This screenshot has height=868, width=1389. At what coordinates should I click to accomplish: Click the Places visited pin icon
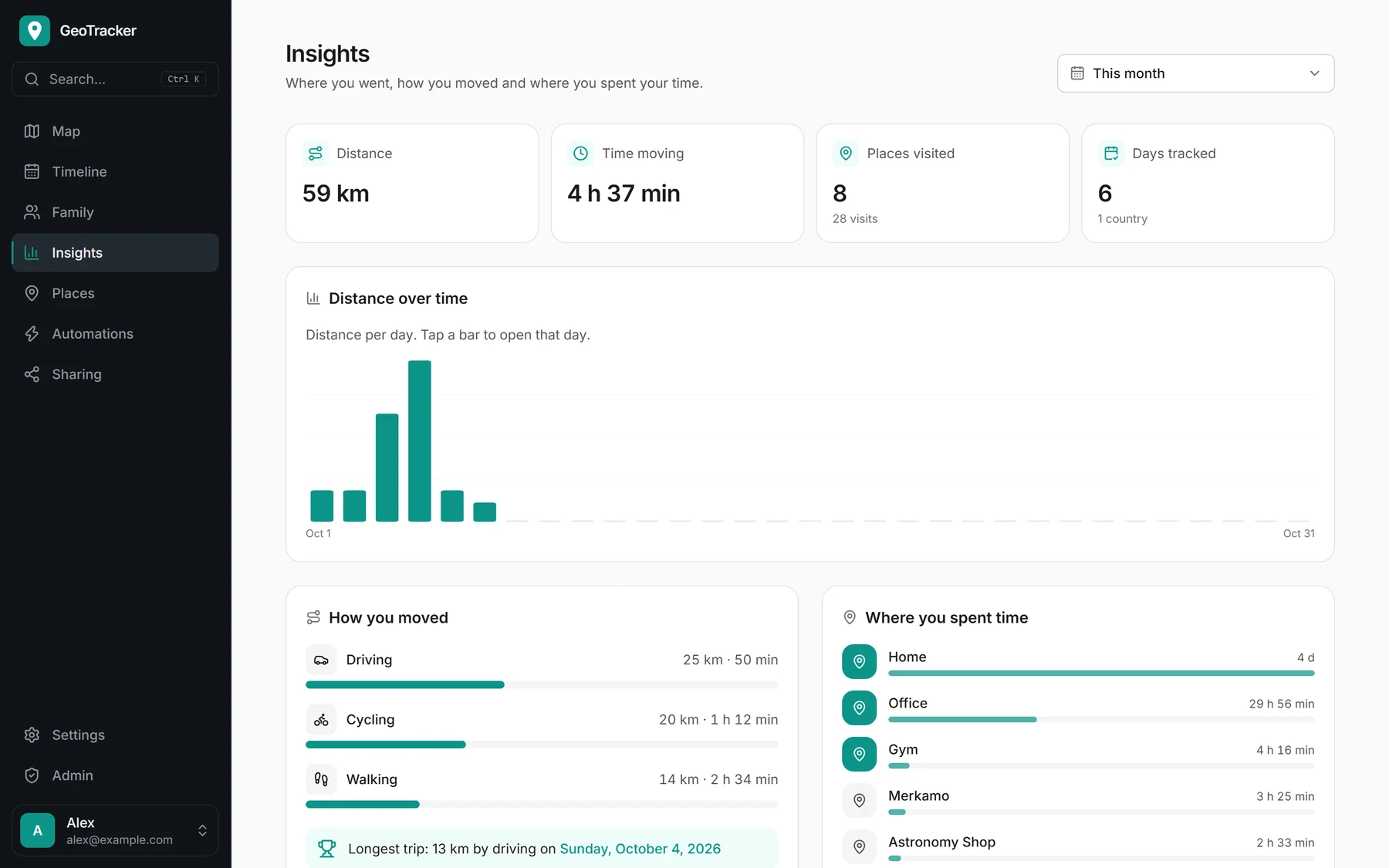[x=846, y=154]
